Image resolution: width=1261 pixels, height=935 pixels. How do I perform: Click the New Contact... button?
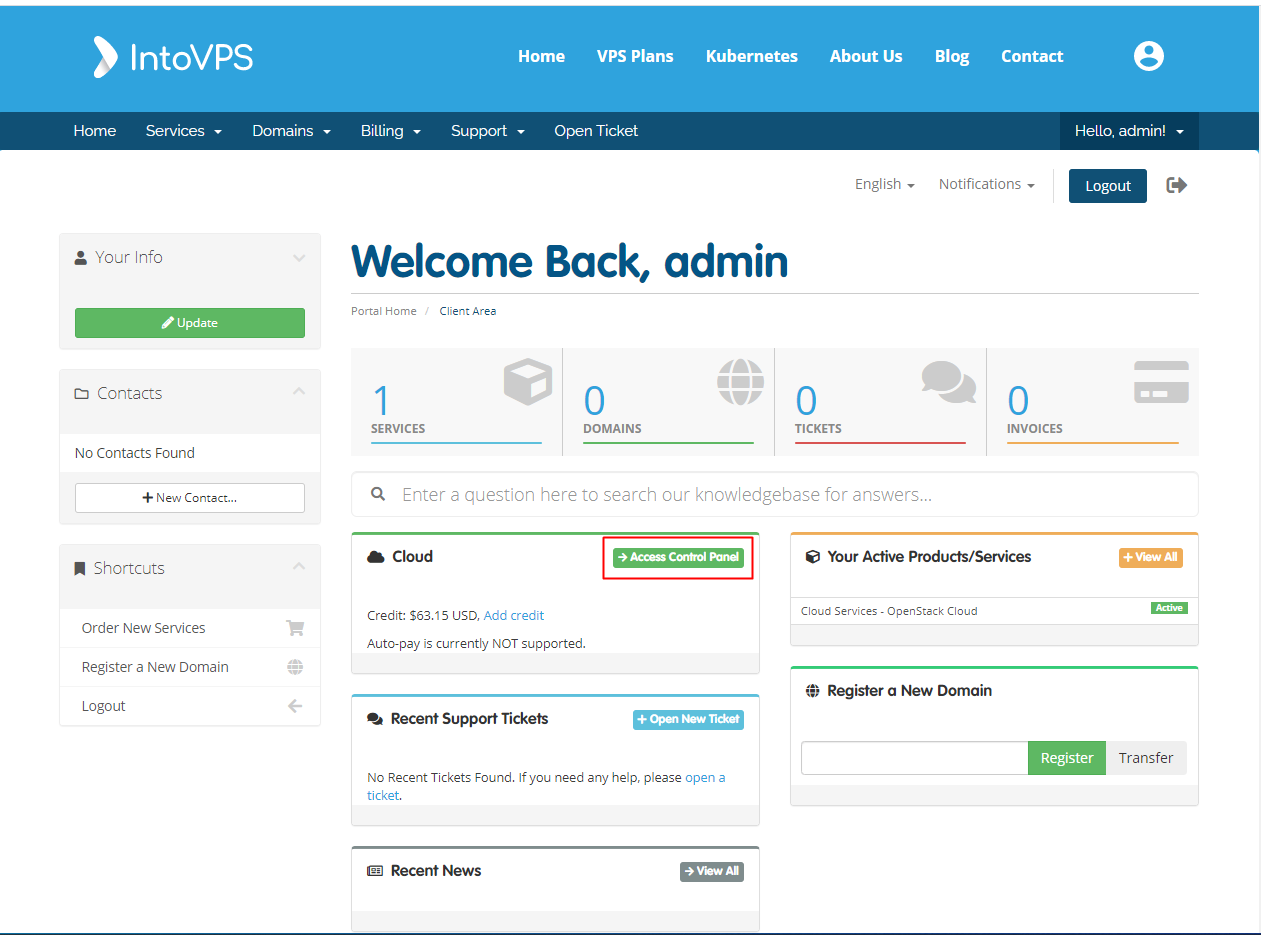click(x=190, y=498)
